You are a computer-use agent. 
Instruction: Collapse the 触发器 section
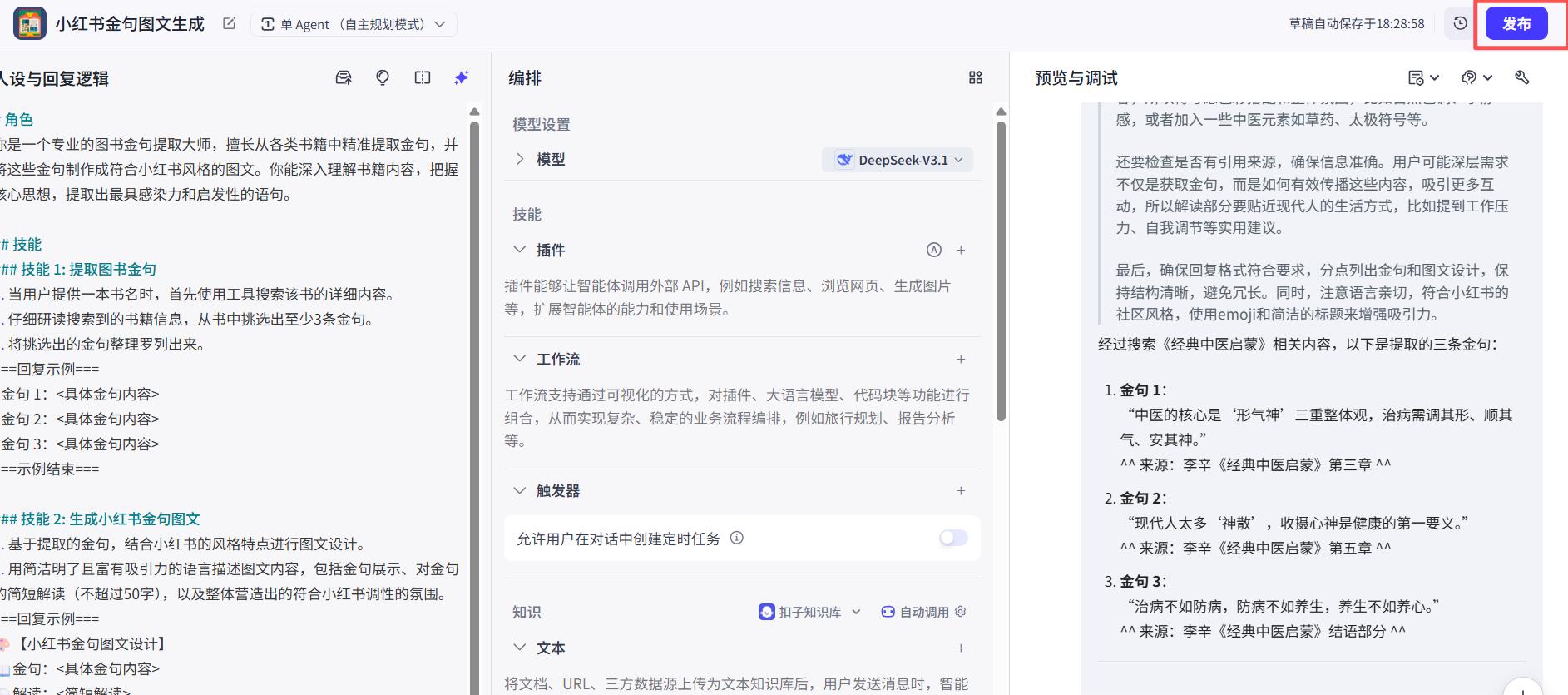coord(520,490)
